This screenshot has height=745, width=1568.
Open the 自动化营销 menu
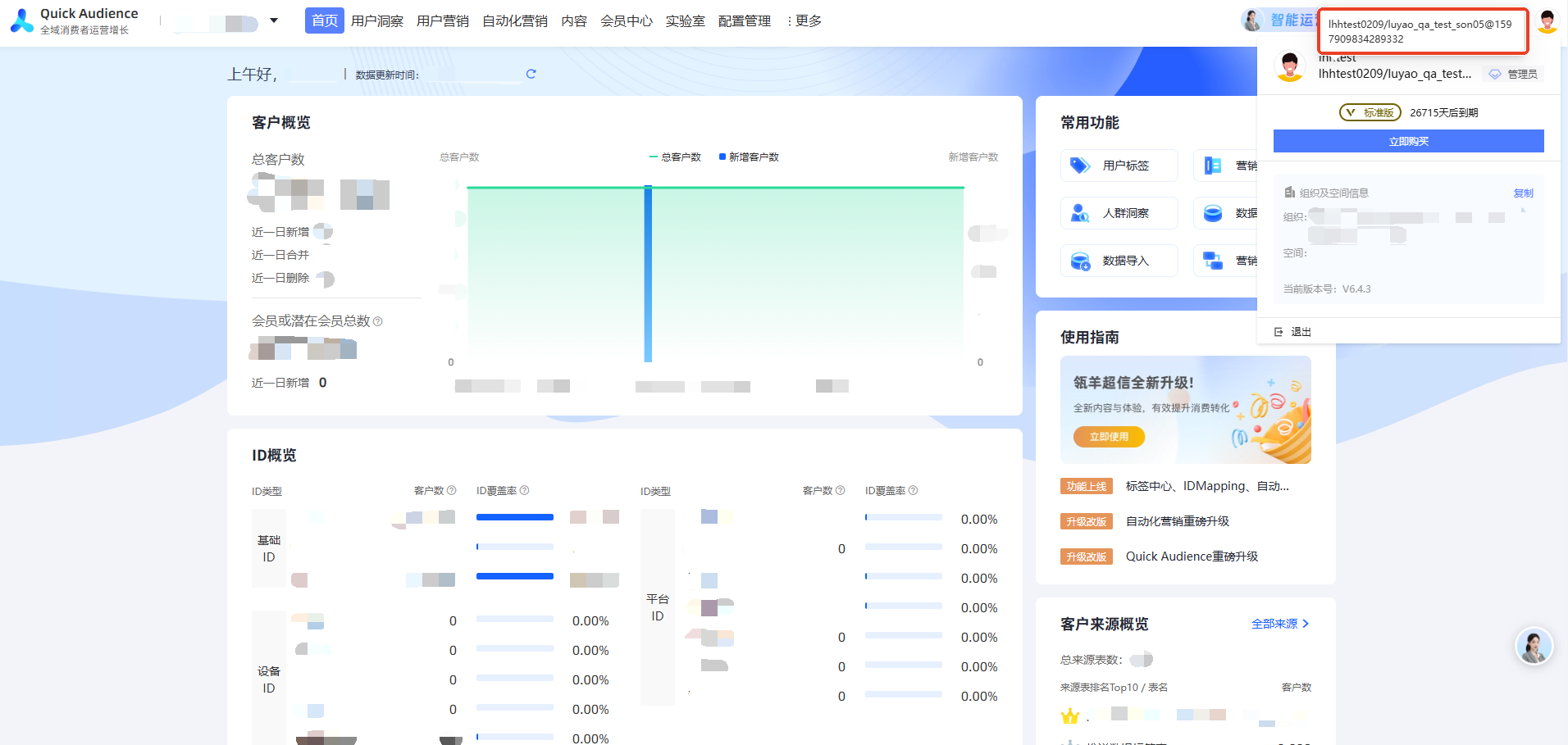click(x=515, y=20)
